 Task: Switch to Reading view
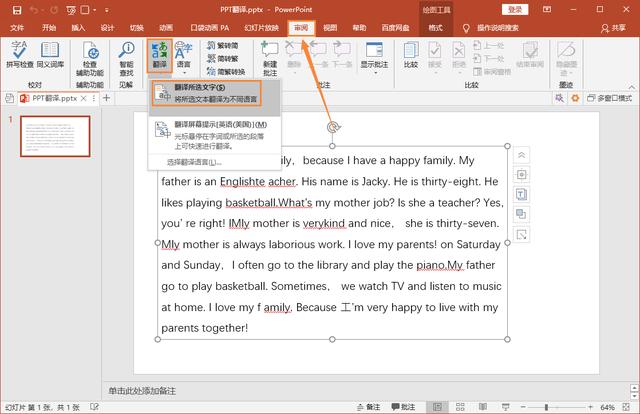pos(482,407)
